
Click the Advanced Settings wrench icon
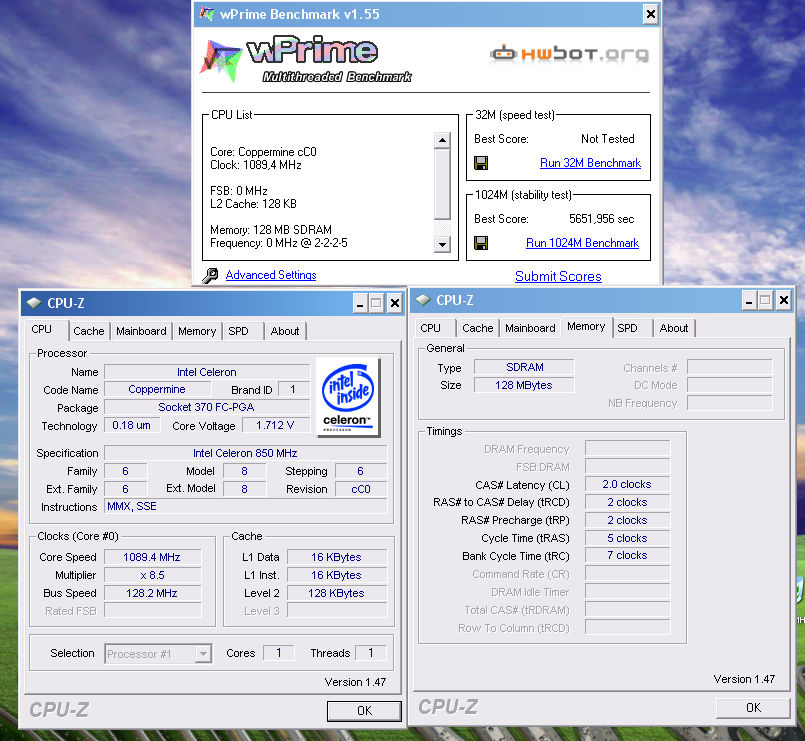pyautogui.click(x=209, y=276)
